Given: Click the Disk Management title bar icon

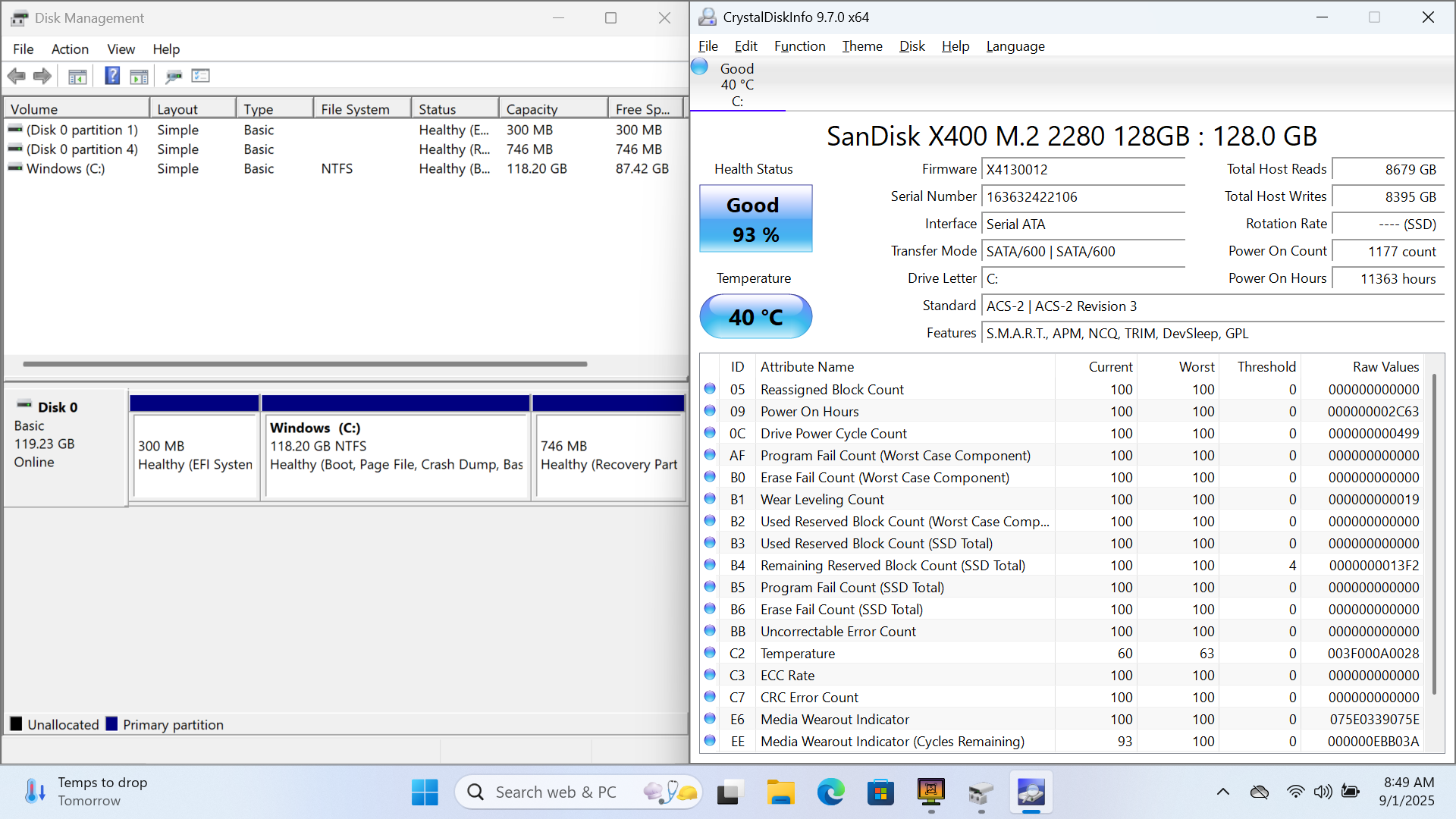Looking at the screenshot, I should click(20, 18).
